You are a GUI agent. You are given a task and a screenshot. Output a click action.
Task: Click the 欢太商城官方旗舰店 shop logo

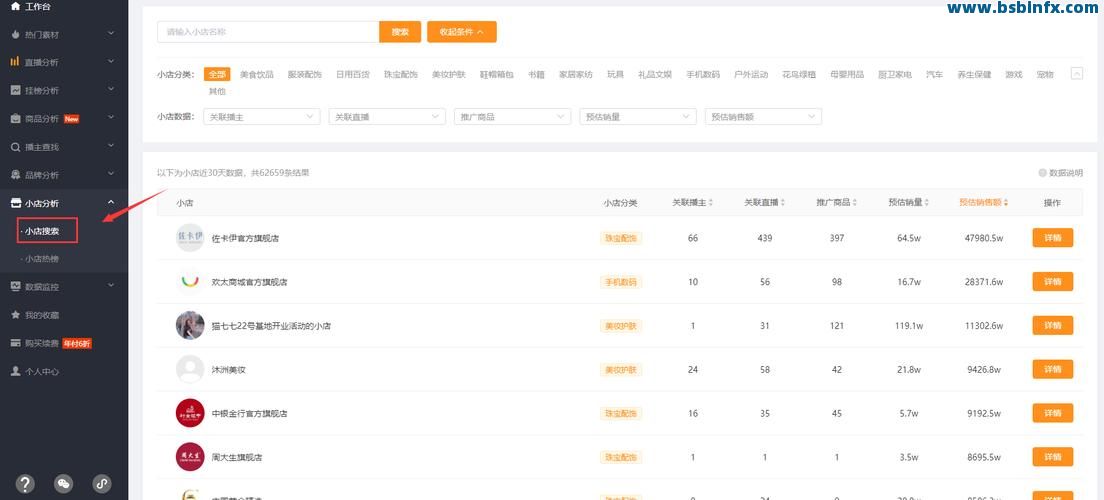point(189,282)
